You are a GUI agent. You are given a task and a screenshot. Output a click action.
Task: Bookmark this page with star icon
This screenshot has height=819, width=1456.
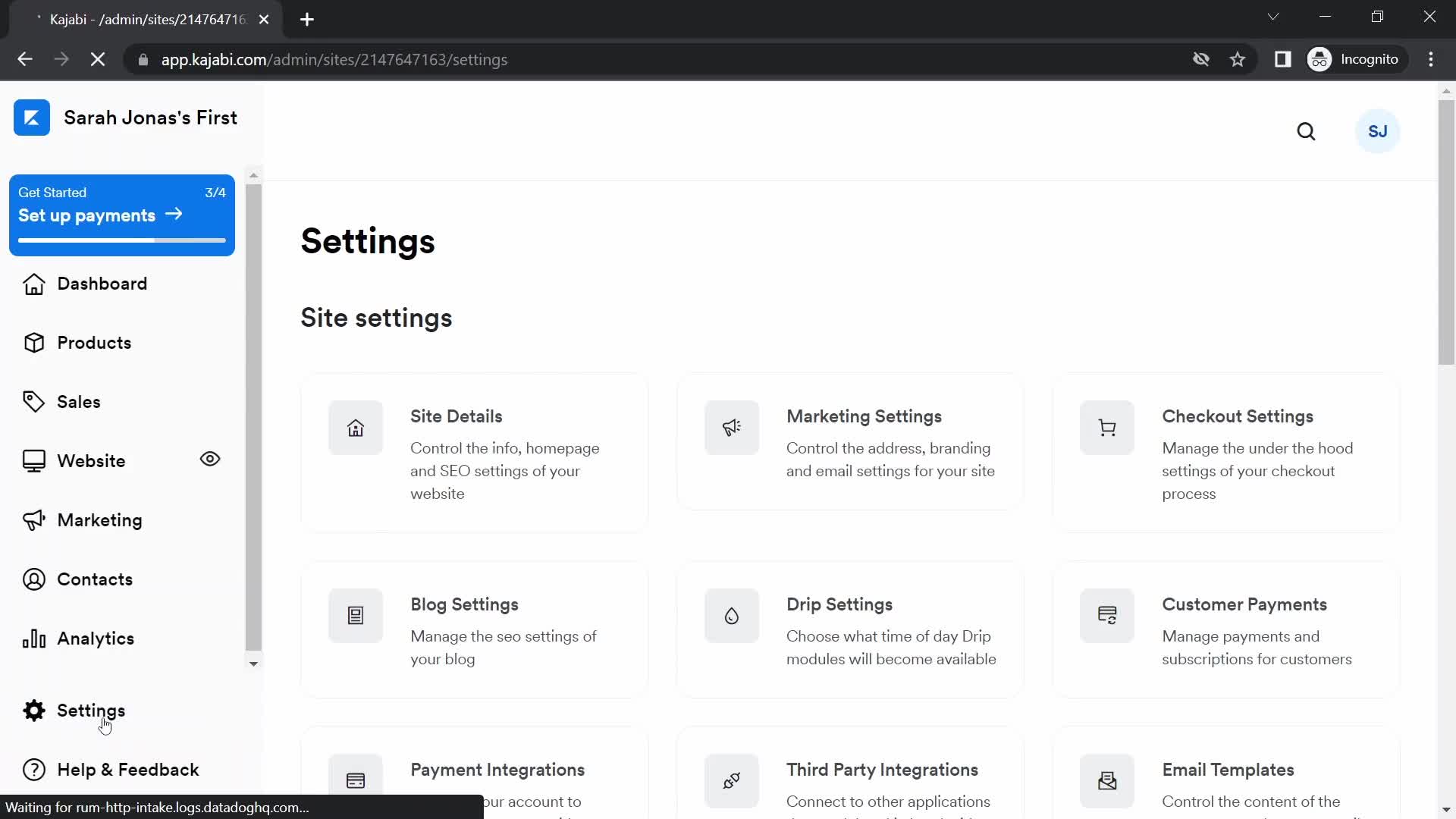[x=1238, y=59]
